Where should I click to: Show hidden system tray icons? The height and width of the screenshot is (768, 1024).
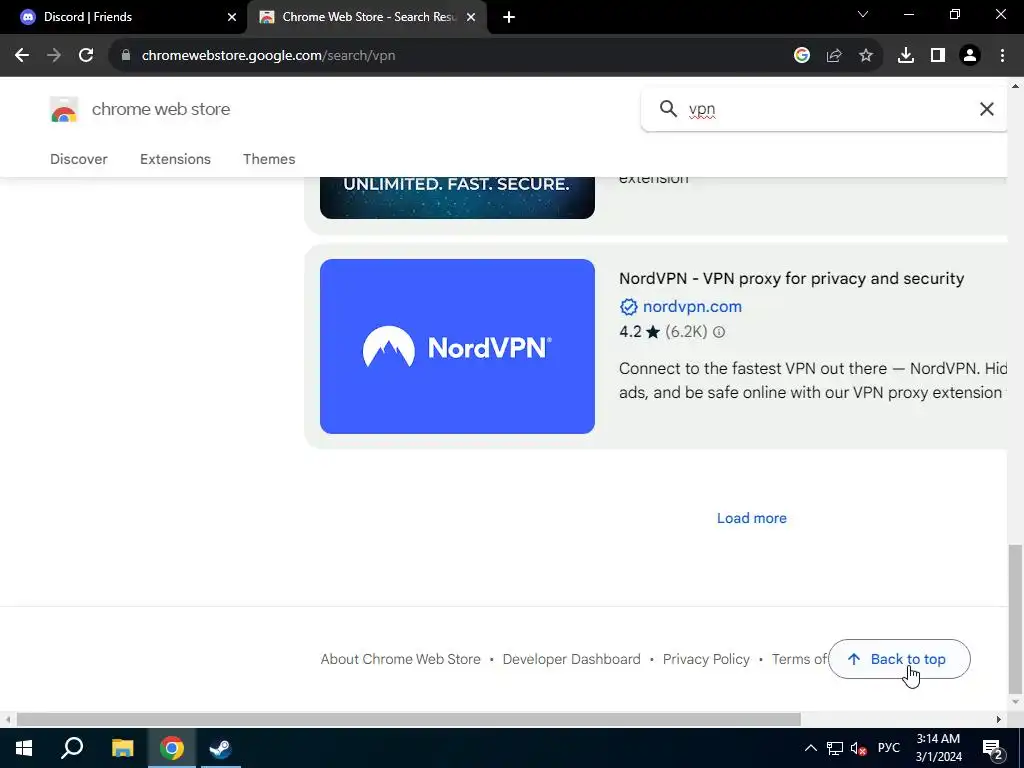(x=810, y=748)
